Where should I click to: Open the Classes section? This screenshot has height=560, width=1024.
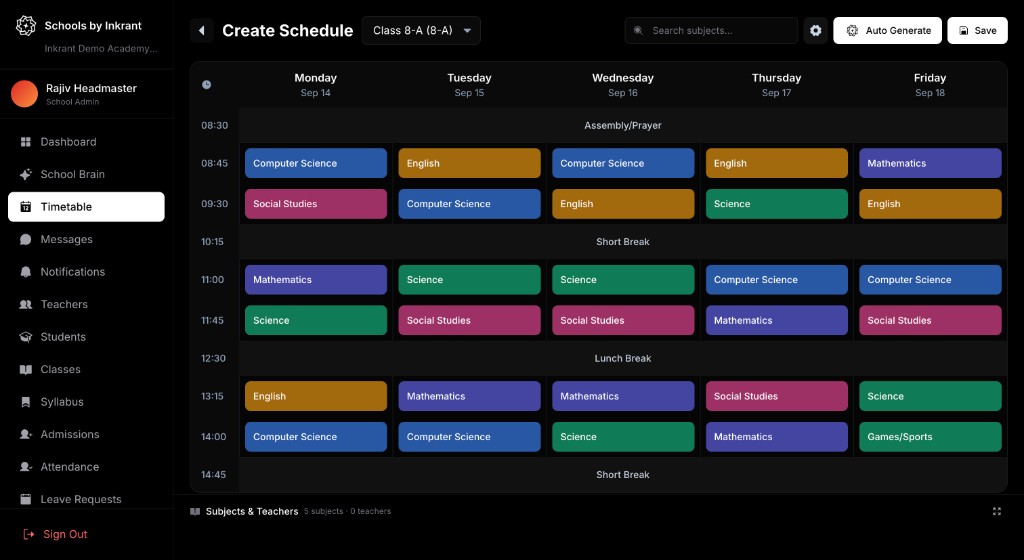pos(86,369)
